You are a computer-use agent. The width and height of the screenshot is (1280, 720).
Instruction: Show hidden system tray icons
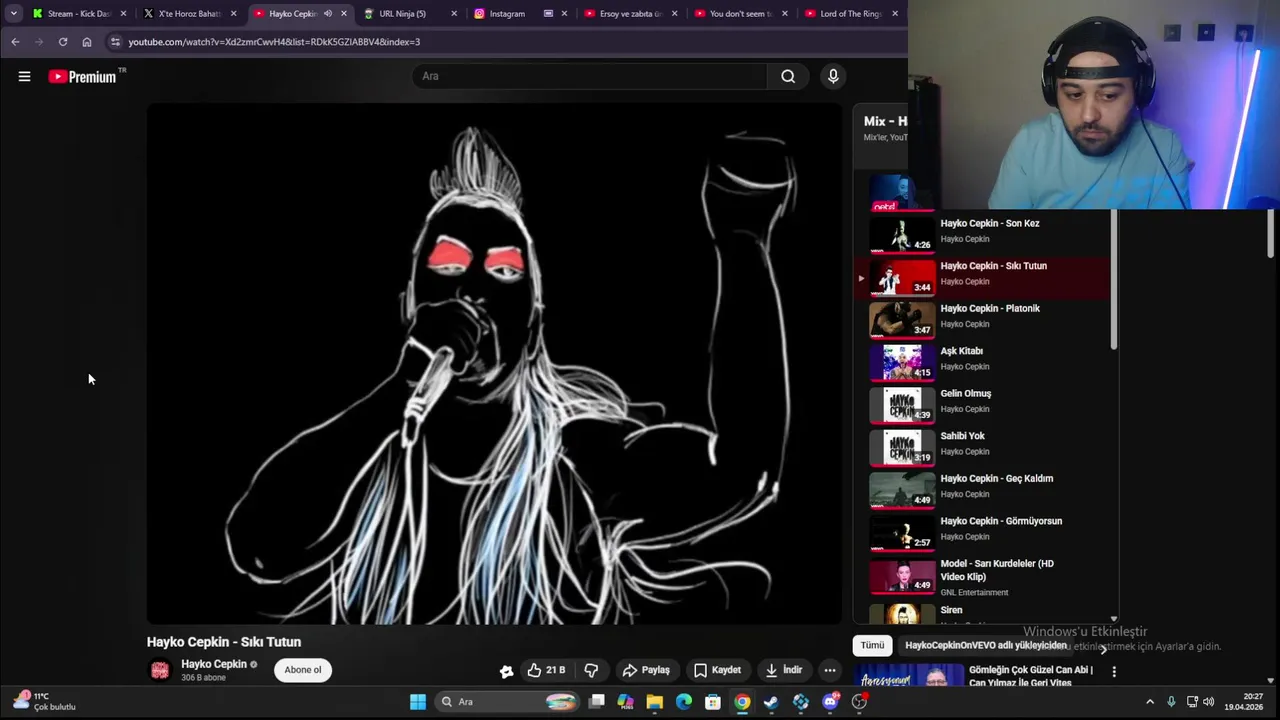1150,702
